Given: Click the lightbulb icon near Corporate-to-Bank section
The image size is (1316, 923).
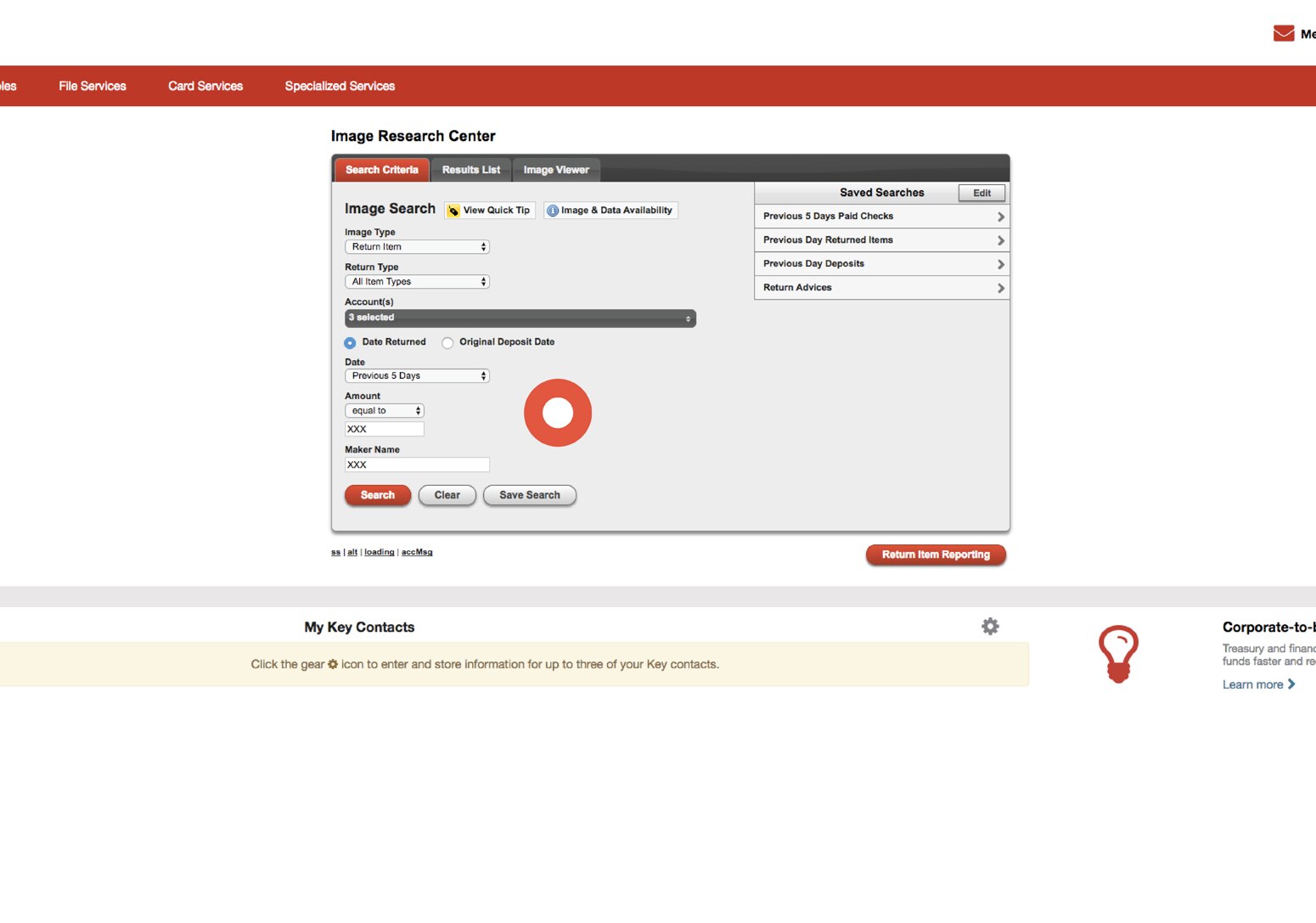Looking at the screenshot, I should click(1119, 652).
